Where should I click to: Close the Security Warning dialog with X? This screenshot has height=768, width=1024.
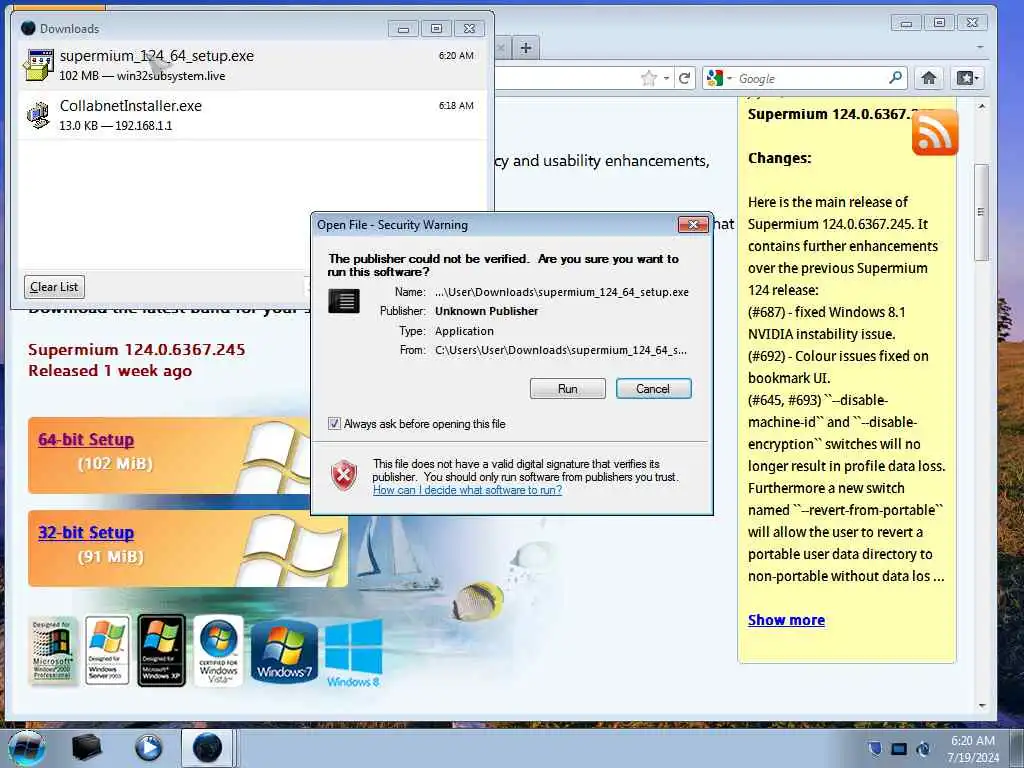(693, 225)
